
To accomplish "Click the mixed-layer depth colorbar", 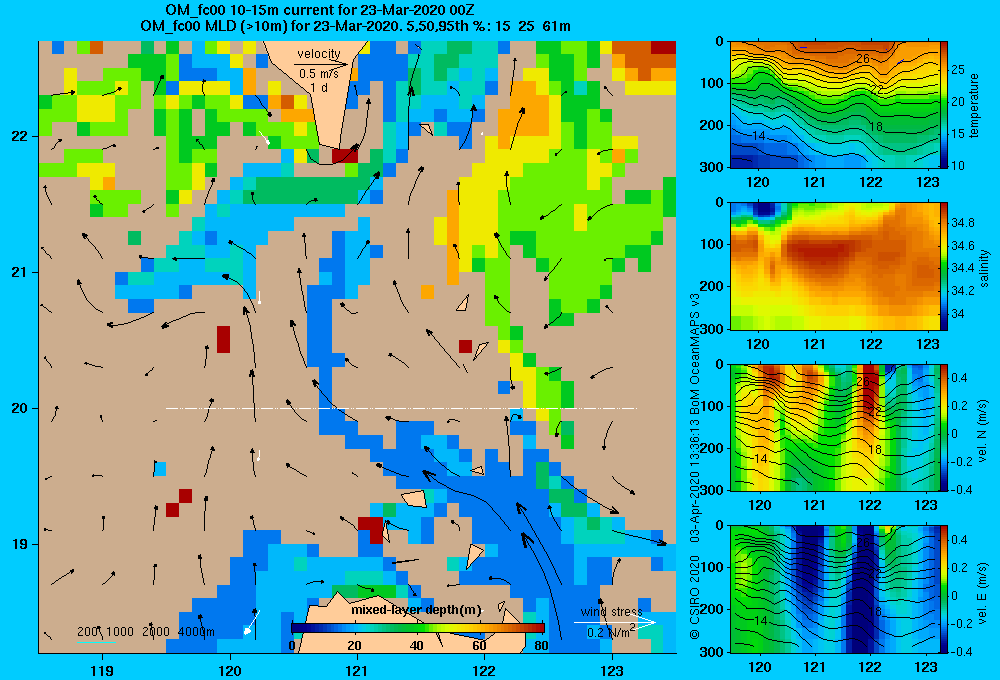I will [418, 627].
